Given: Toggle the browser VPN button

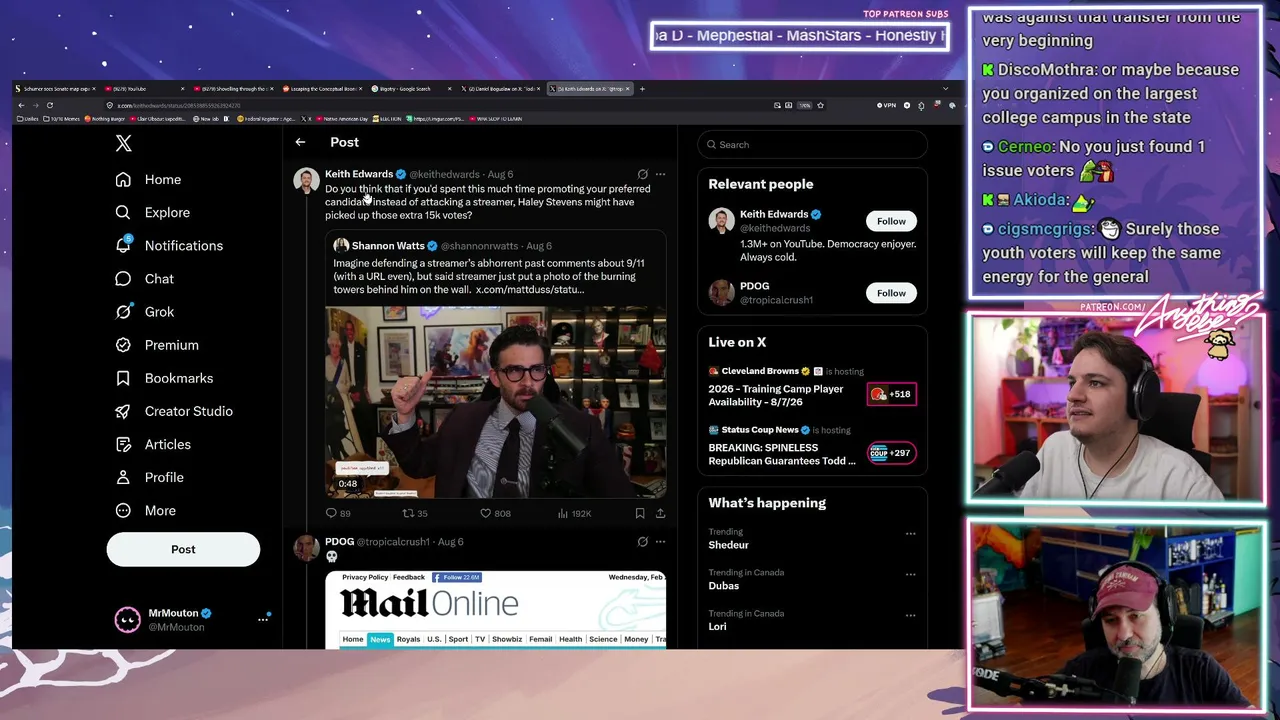Looking at the screenshot, I should (887, 105).
